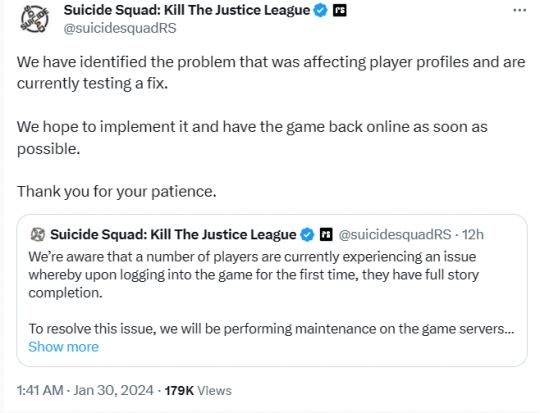Click the PlayStation affiliate badge in the header
This screenshot has width=540, height=413.
[340, 10]
